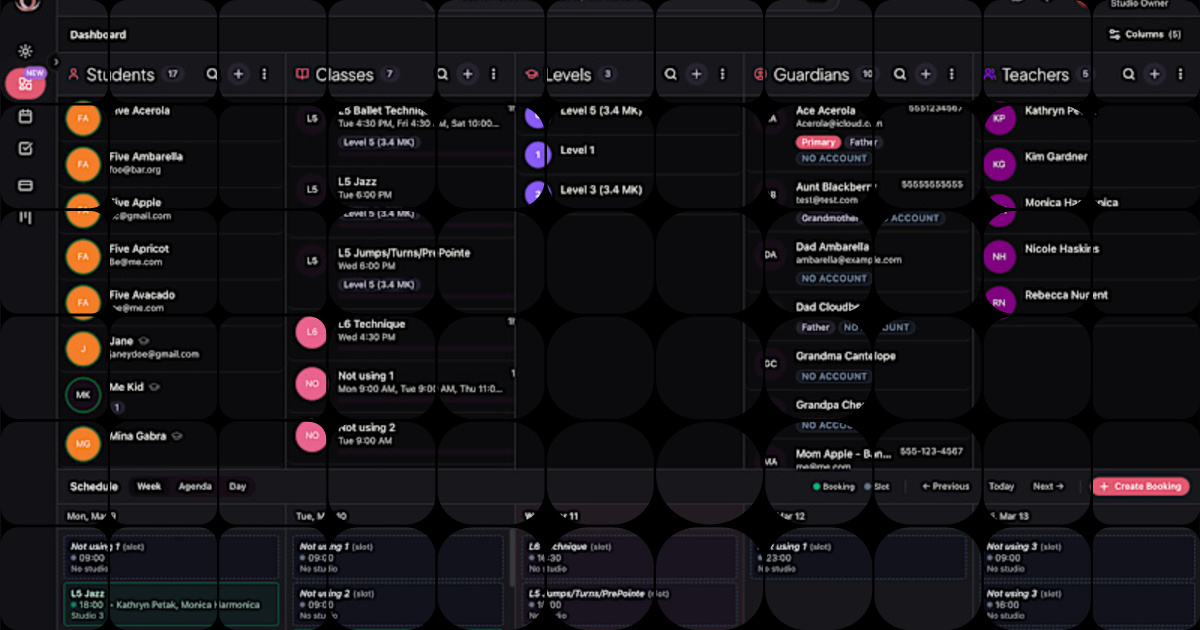Viewport: 1200px width, 630px height.
Task: Open student Five Ambarella
Action: (172, 163)
